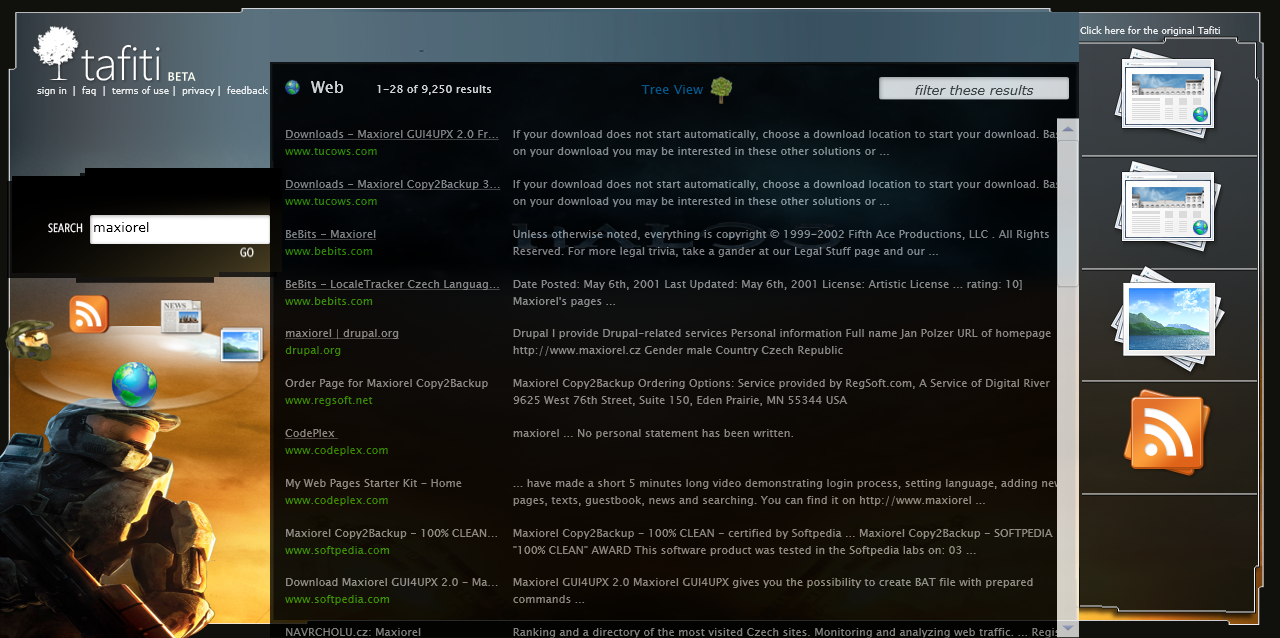Click www.tucows.com URL under GUI4UPX download result
The image size is (1280, 638).
point(331,152)
